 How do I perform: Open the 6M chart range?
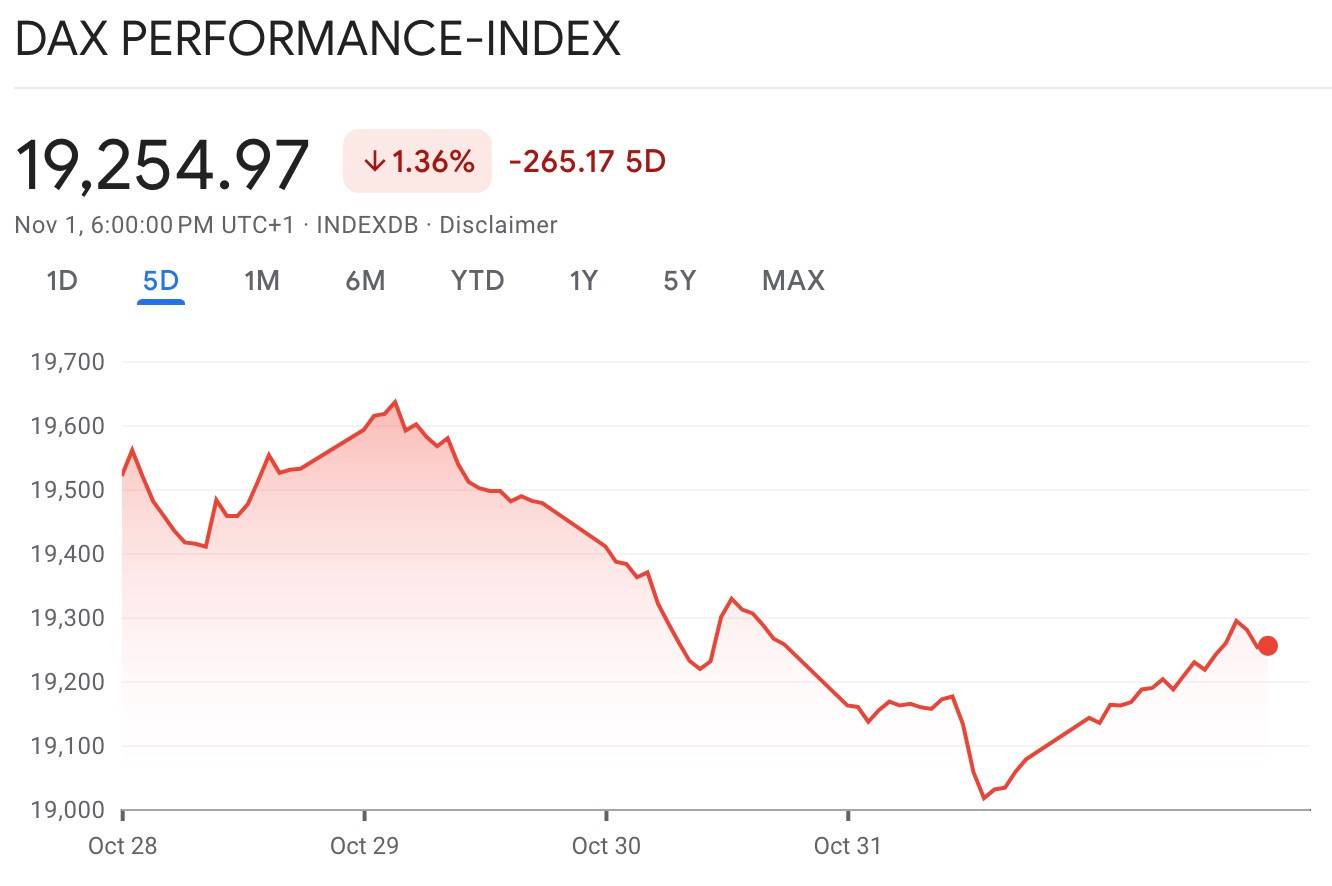[365, 281]
